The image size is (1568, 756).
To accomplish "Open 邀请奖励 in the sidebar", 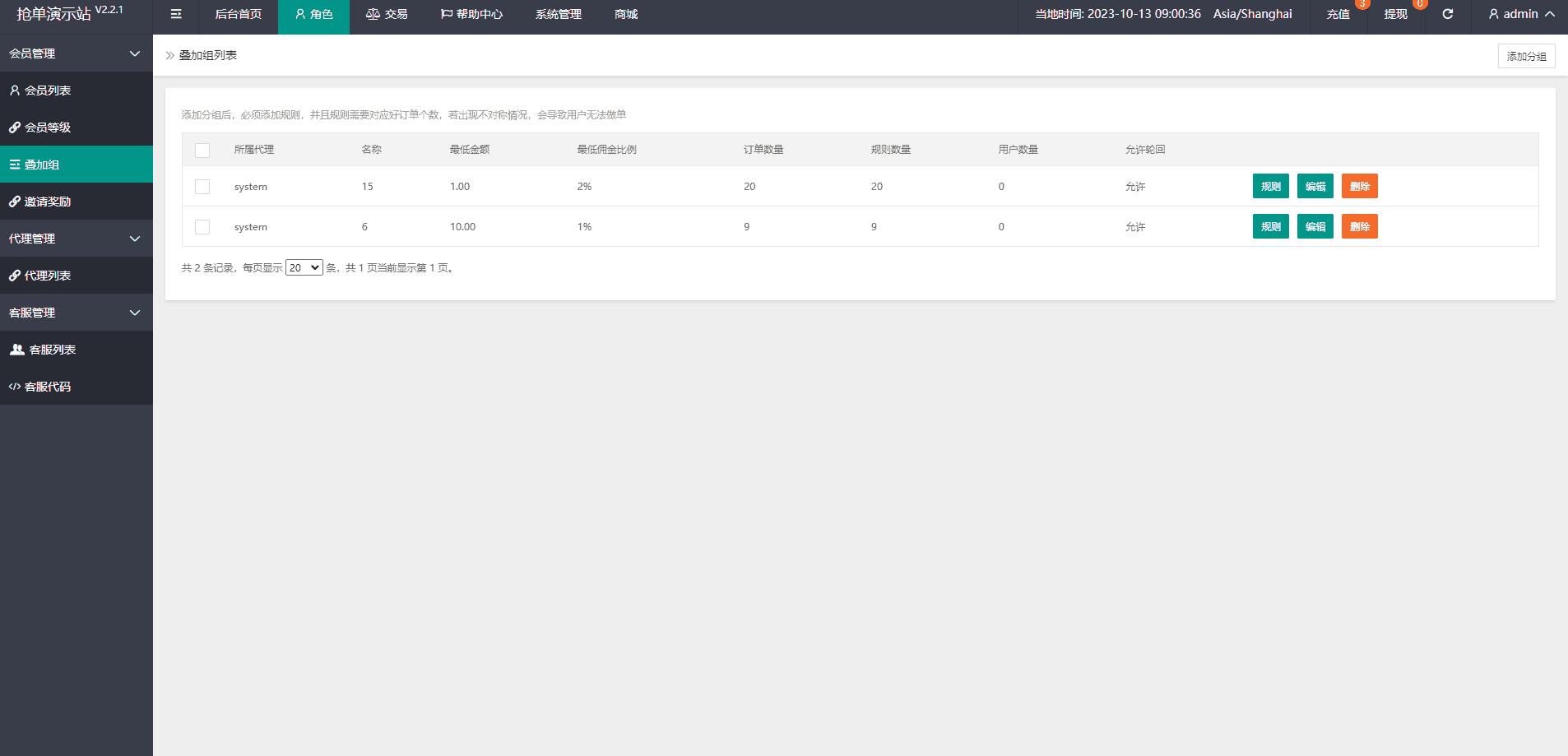I will pos(48,202).
